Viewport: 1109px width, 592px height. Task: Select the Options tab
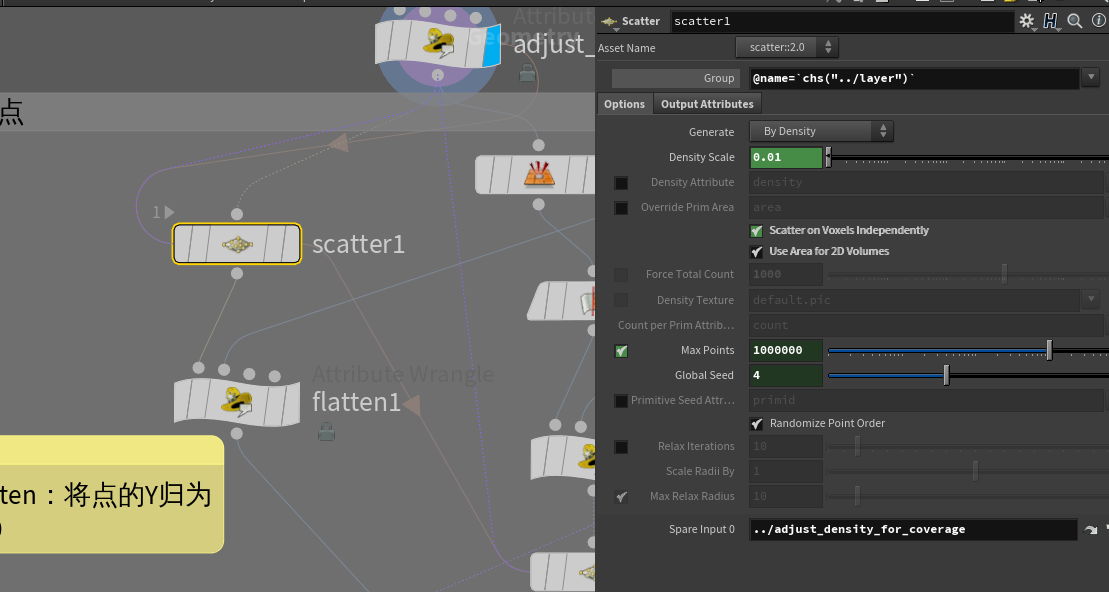pyautogui.click(x=625, y=104)
